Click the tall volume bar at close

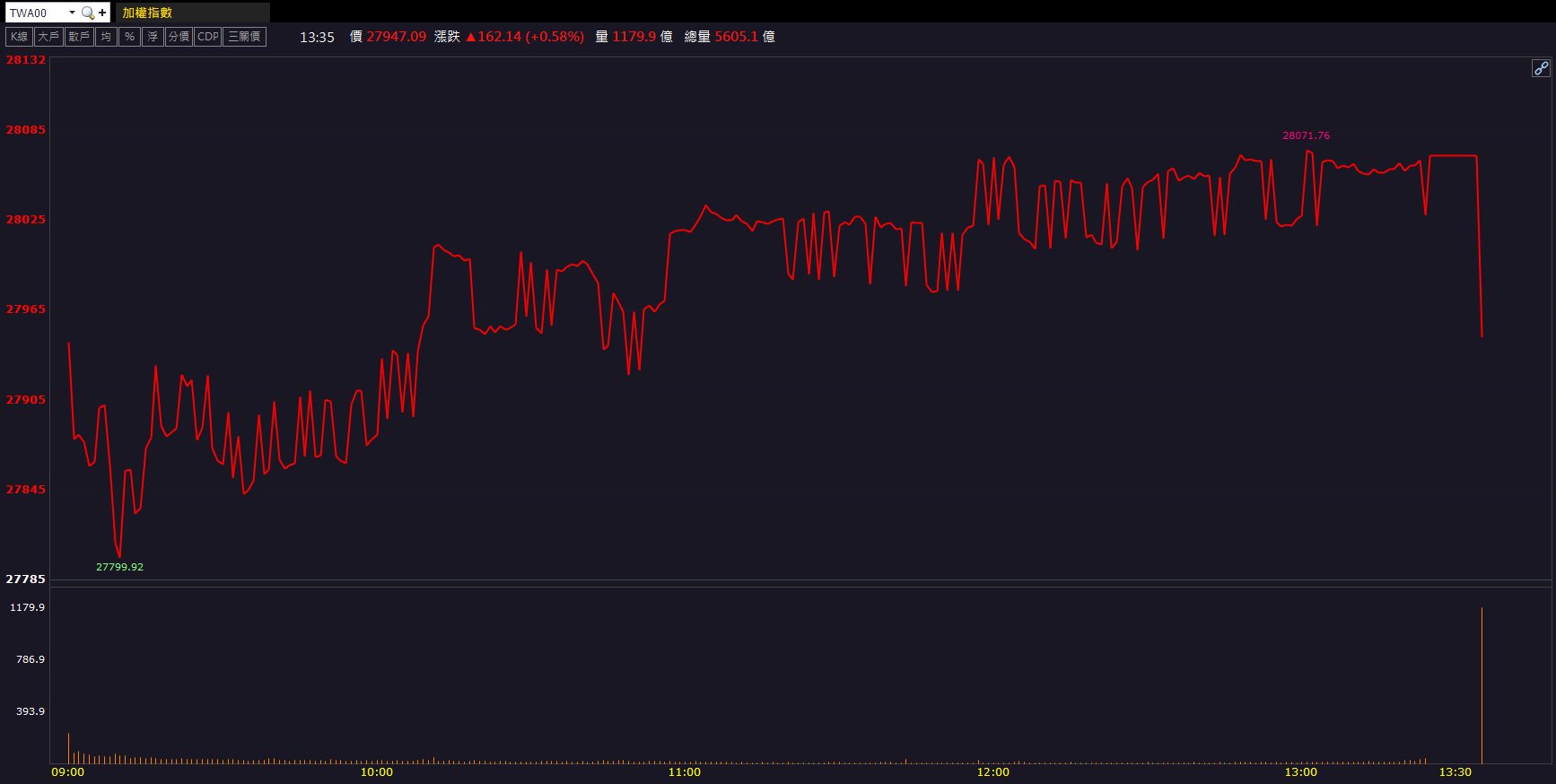tap(1482, 686)
